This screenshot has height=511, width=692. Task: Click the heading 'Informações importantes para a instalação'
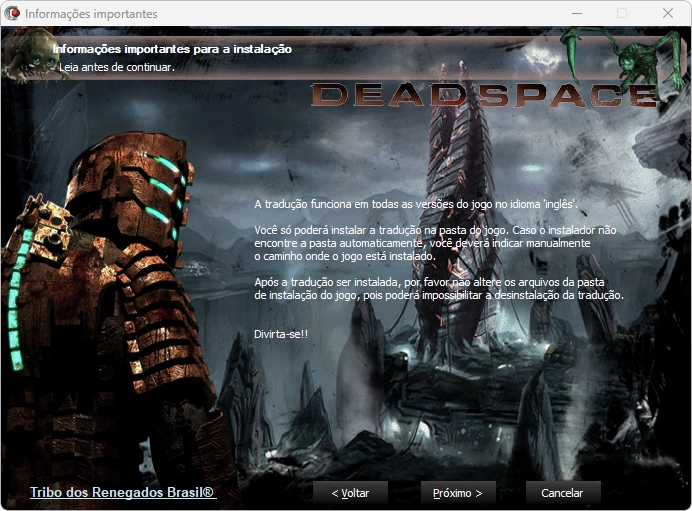172,49
